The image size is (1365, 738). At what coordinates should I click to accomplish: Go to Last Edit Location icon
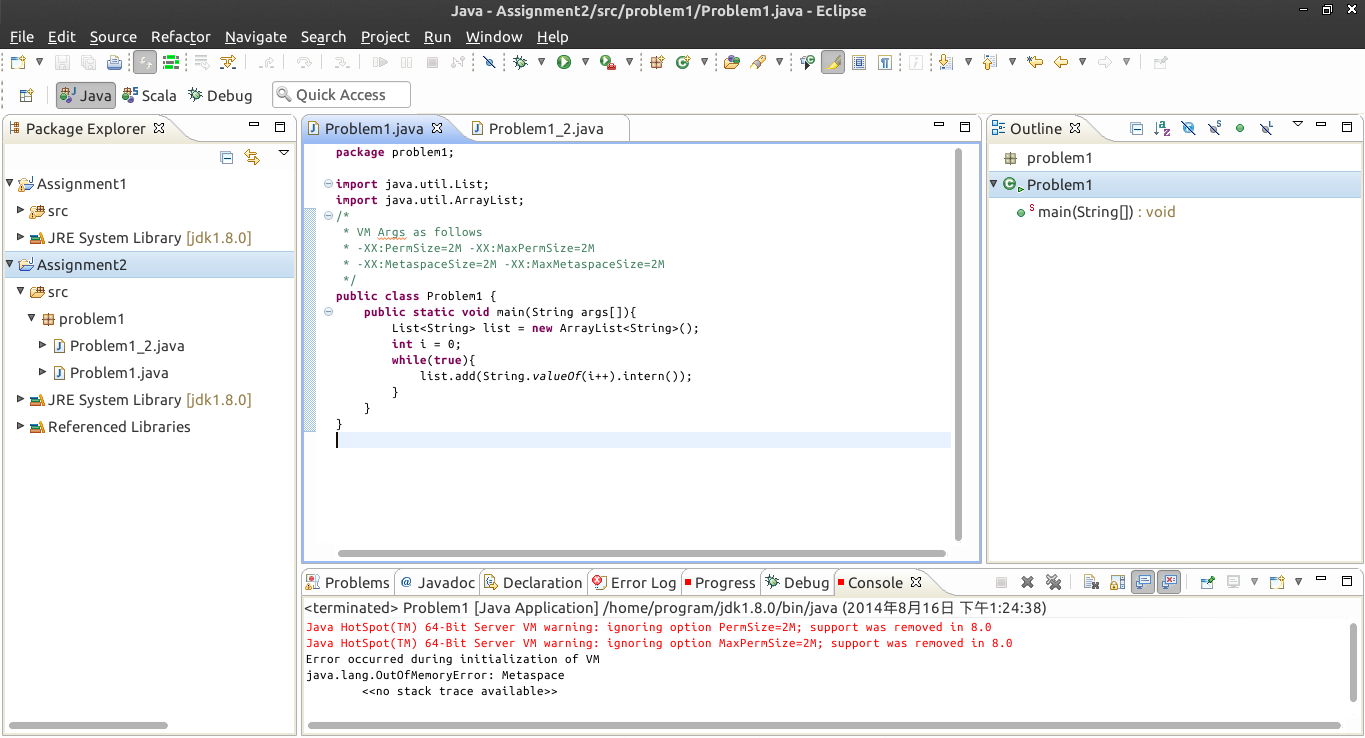click(x=1035, y=62)
